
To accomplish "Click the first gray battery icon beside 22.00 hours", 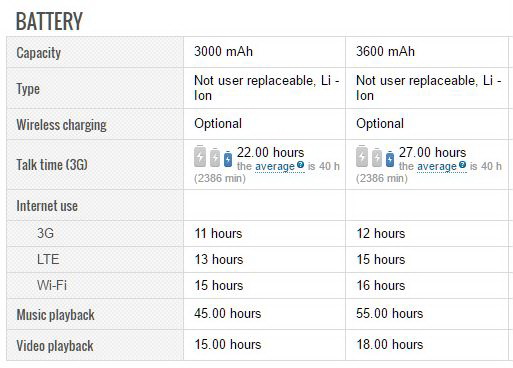I will point(200,156).
